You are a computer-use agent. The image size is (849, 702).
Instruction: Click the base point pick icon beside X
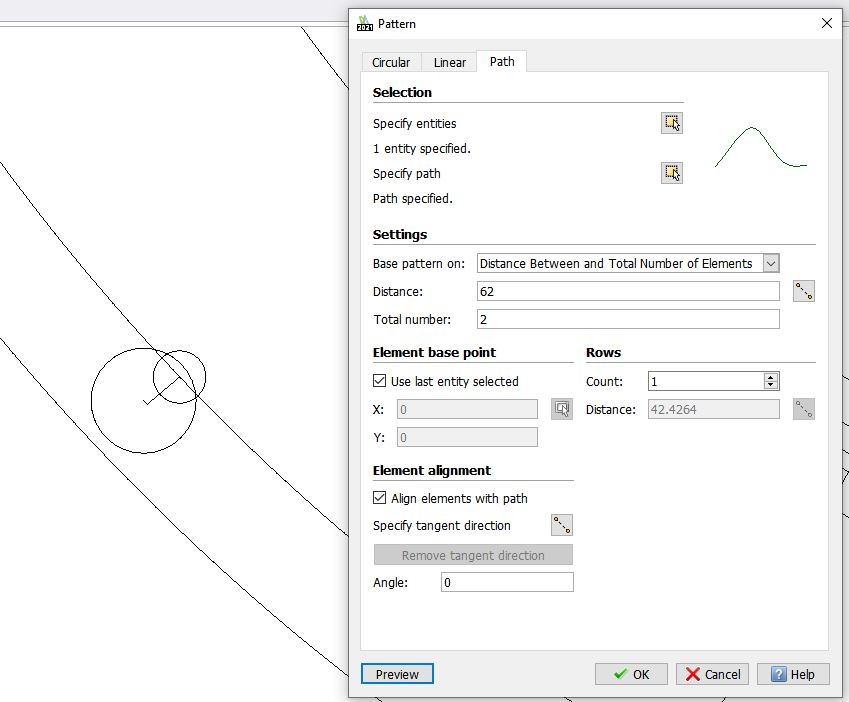(561, 409)
